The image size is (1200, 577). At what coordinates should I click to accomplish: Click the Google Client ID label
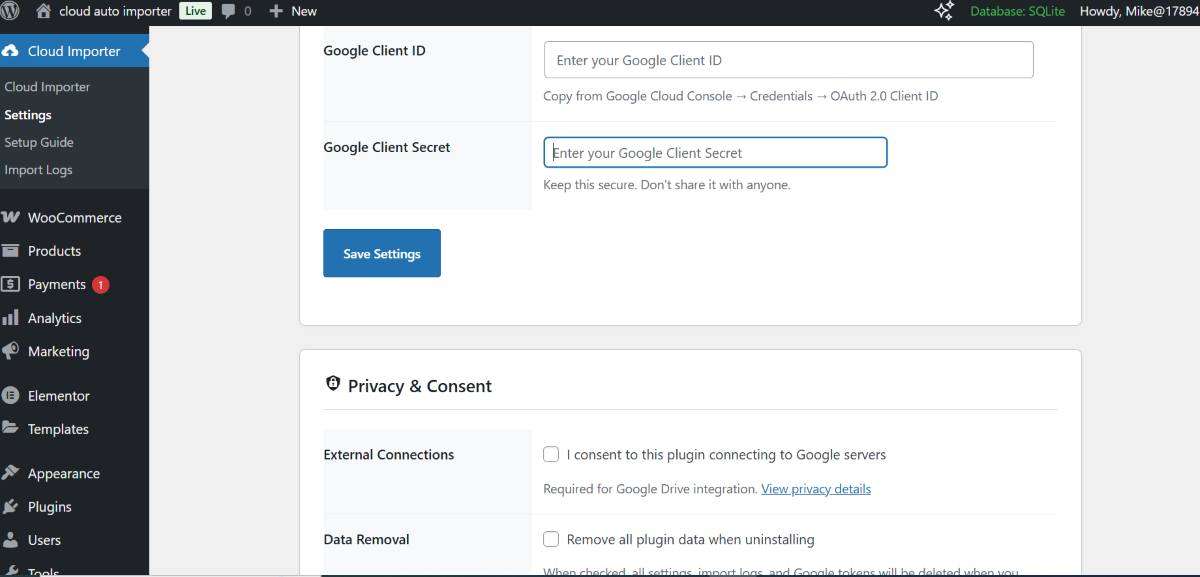click(x=374, y=50)
